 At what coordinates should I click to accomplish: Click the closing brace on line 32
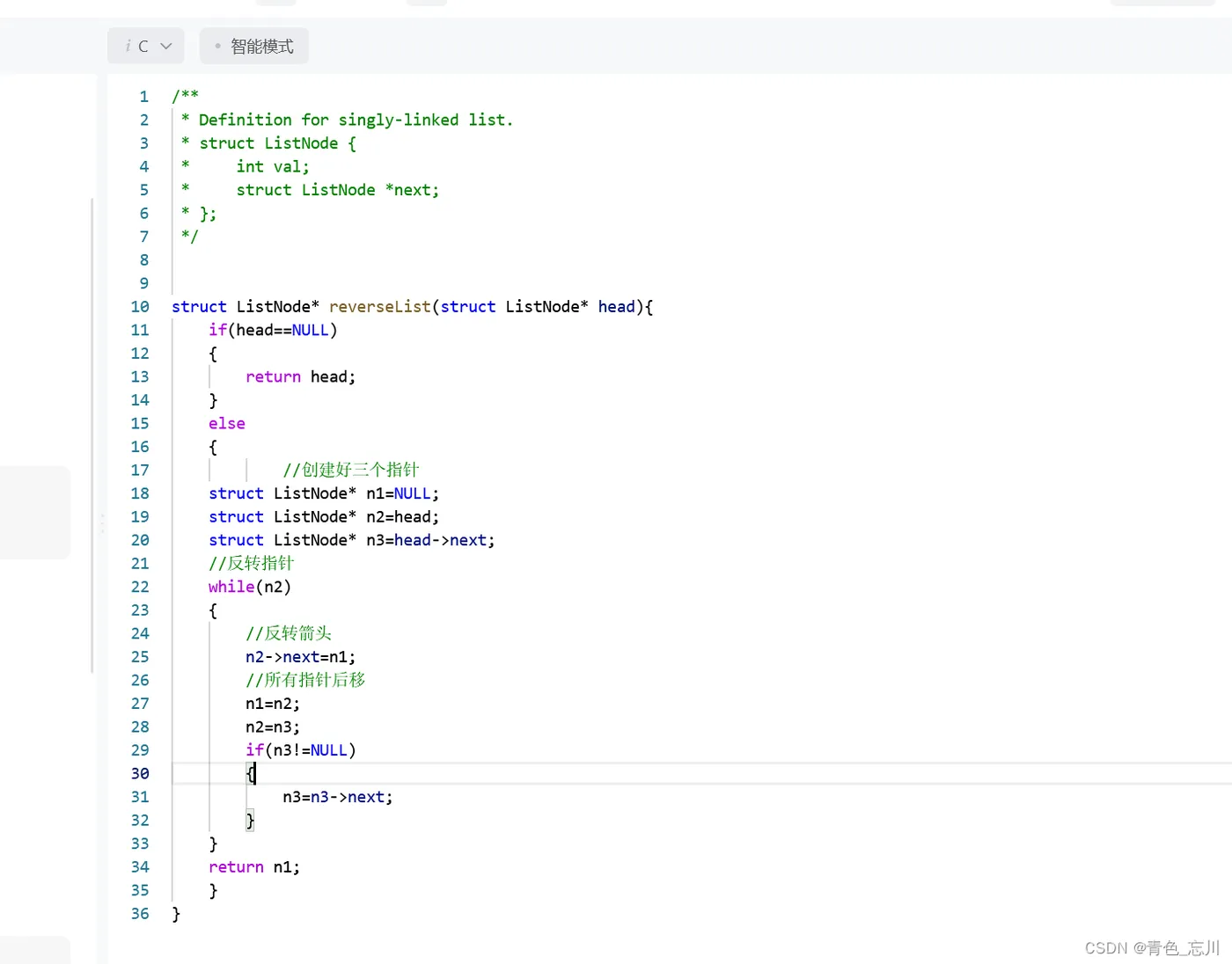click(x=250, y=821)
